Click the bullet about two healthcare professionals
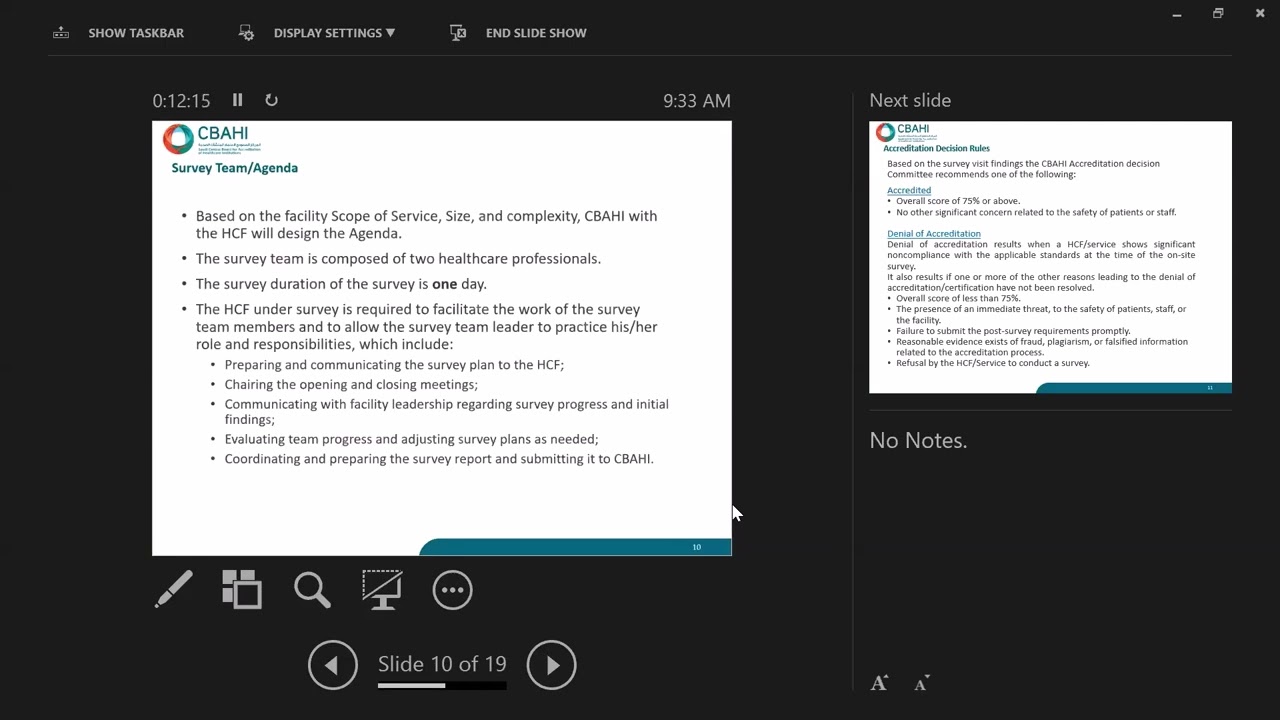The image size is (1280, 720). 398,259
